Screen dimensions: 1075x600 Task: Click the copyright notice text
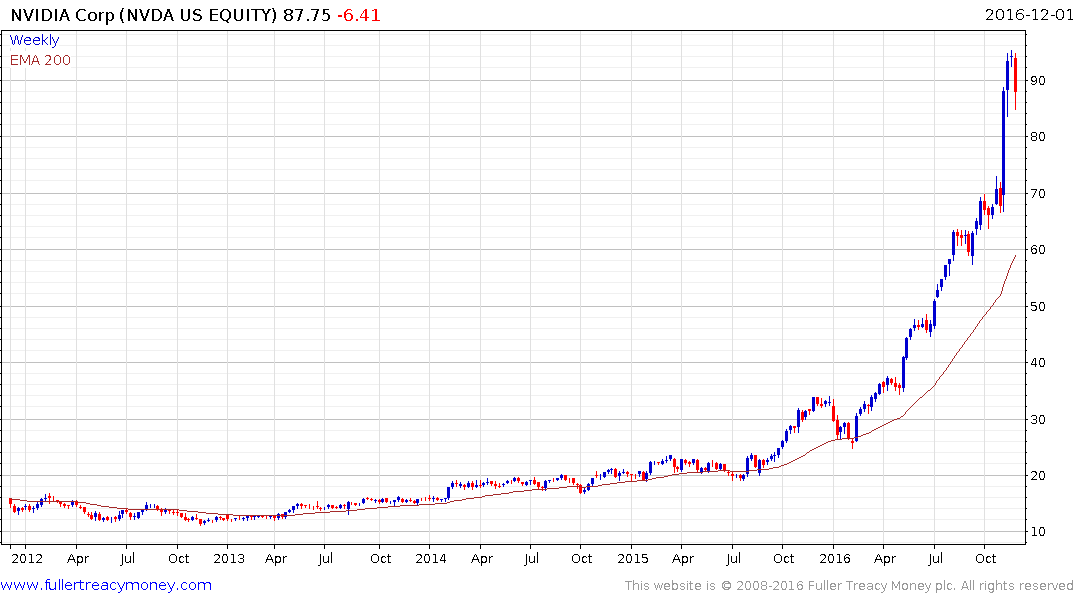pyautogui.click(x=849, y=586)
